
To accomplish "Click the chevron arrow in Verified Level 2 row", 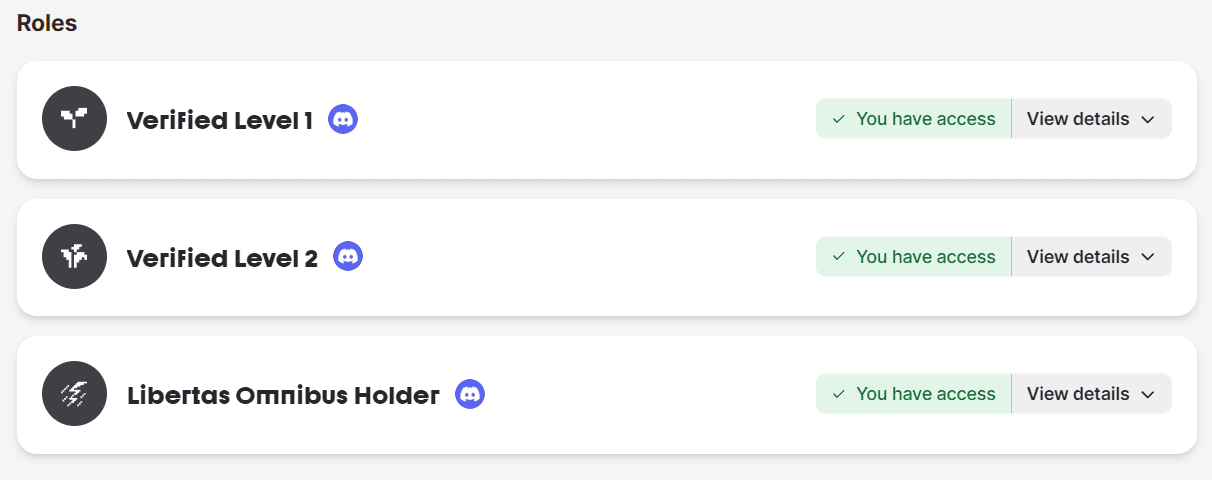I will point(1148,258).
